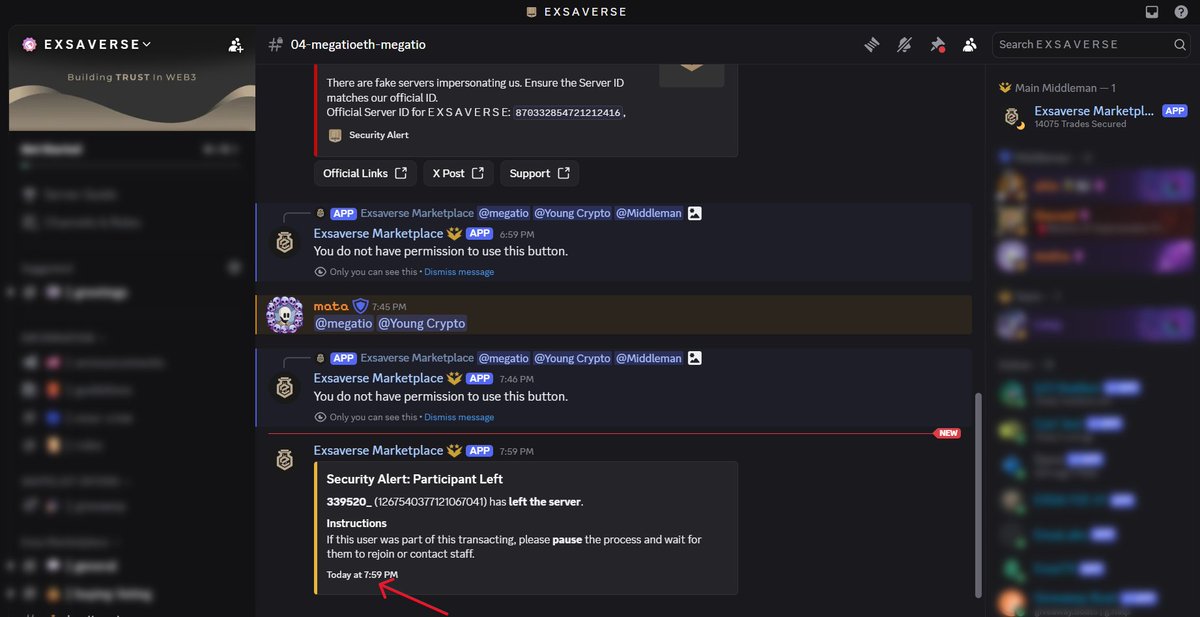Dismiss the 7:46 PM permission message

point(459,417)
